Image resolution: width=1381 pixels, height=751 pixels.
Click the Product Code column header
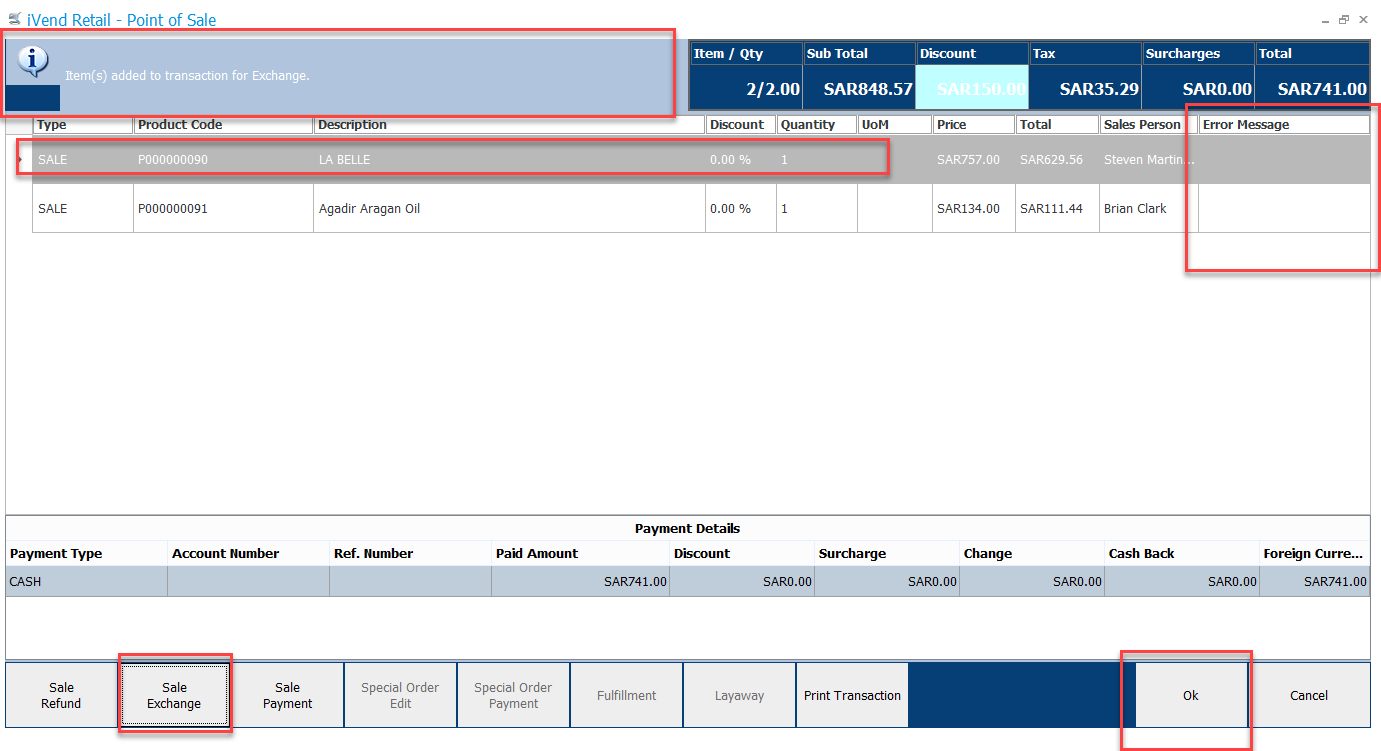[x=223, y=125]
